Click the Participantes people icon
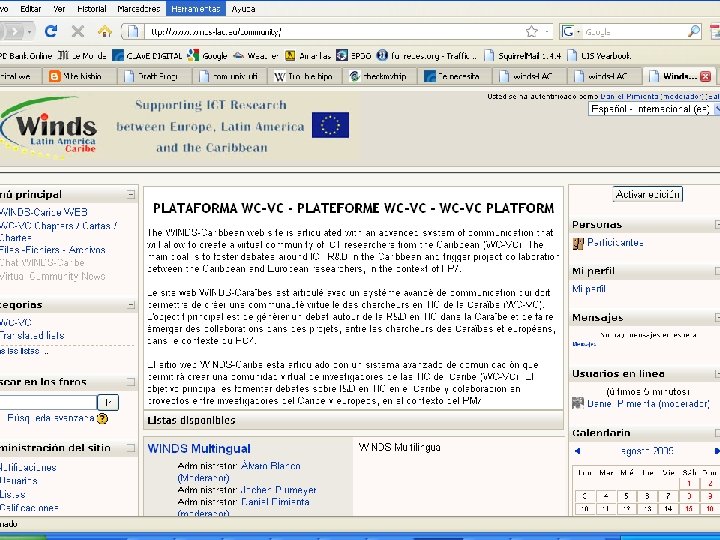This screenshot has height=540, width=720. 578,243
